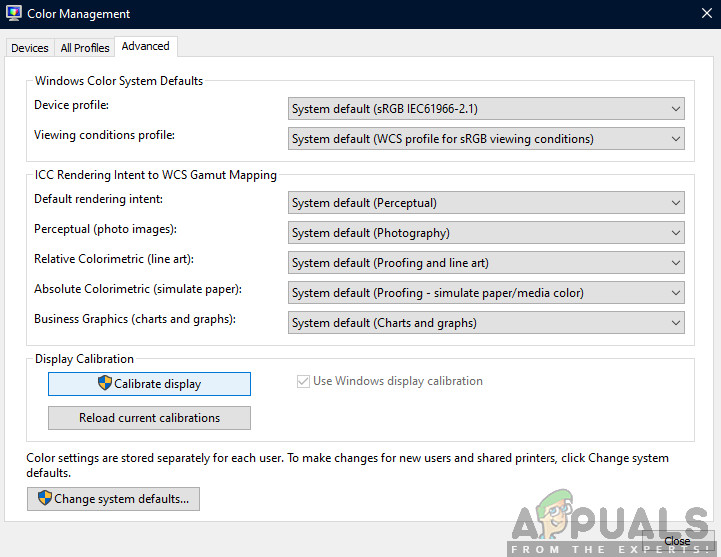This screenshot has height=557, width=721.
Task: Select the Advanced tab
Action: [146, 46]
